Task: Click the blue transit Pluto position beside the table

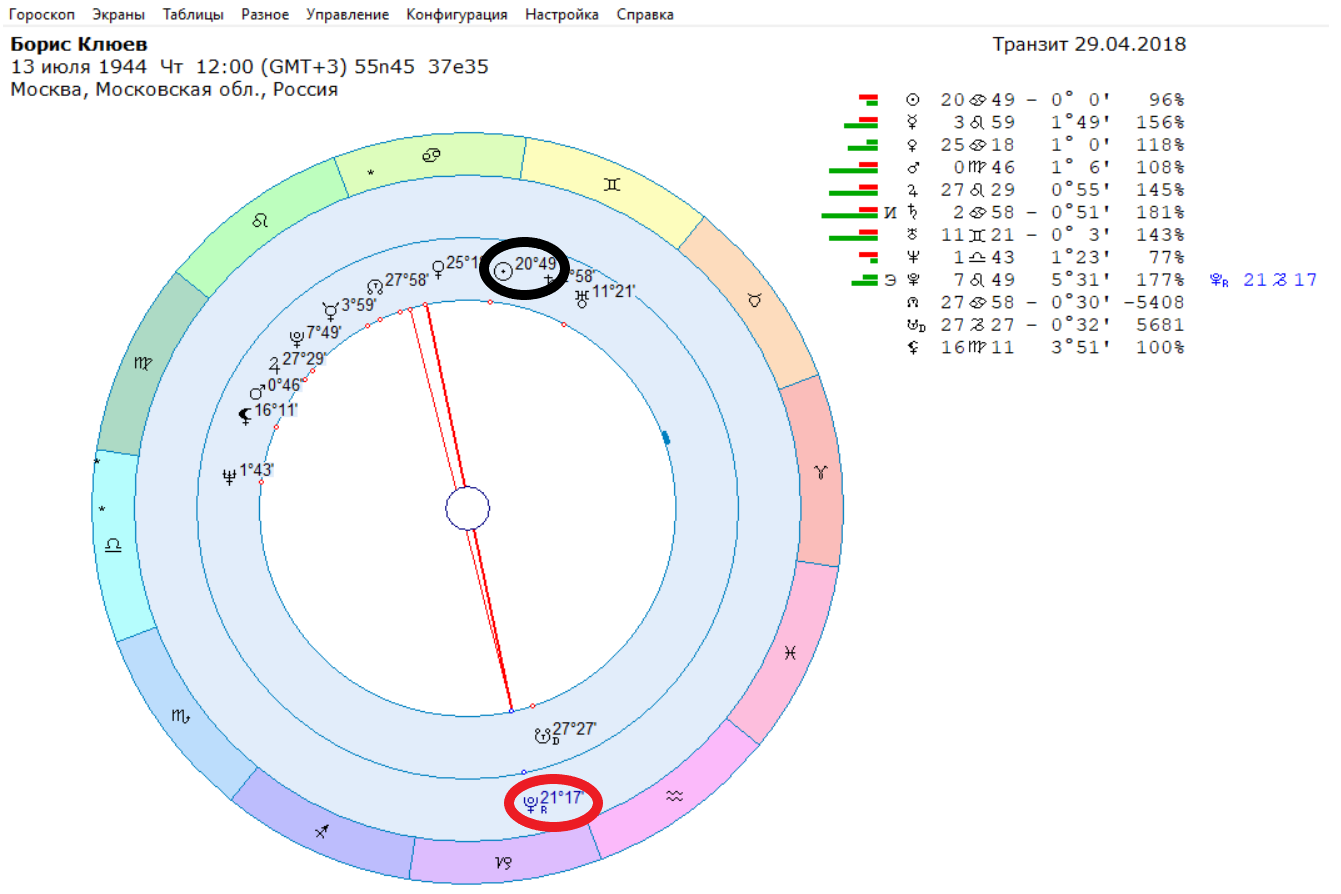Action: (x=1263, y=280)
